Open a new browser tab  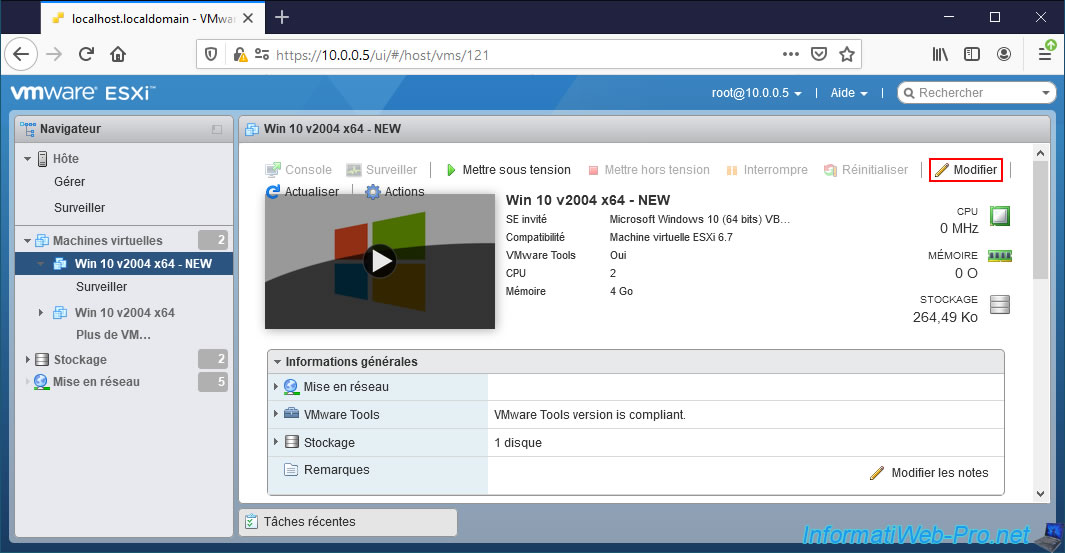(x=283, y=18)
